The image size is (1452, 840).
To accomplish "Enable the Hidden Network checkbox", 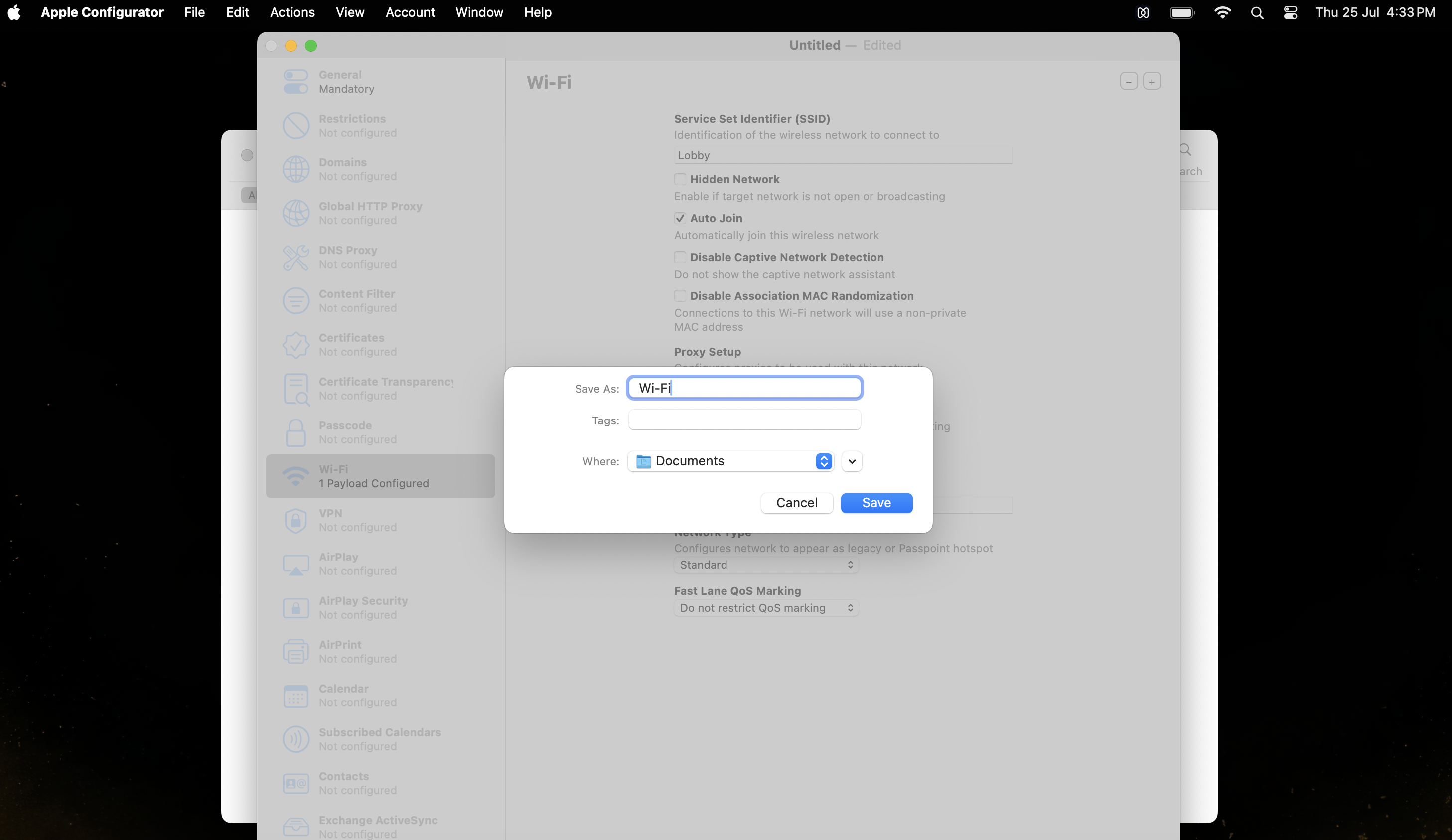I will pos(680,179).
